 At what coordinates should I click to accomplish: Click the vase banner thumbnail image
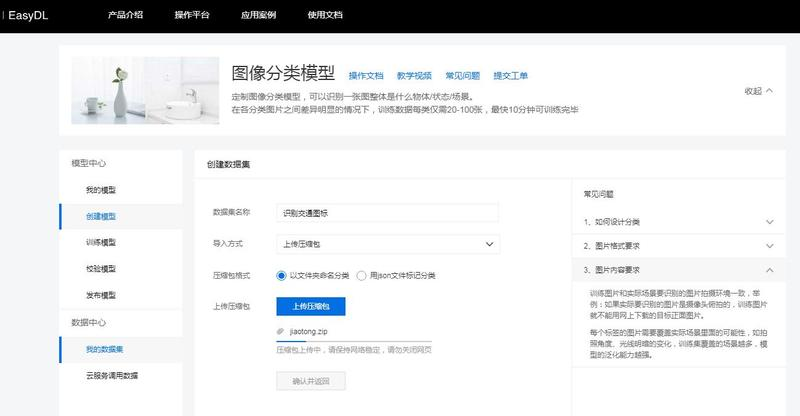(145, 90)
